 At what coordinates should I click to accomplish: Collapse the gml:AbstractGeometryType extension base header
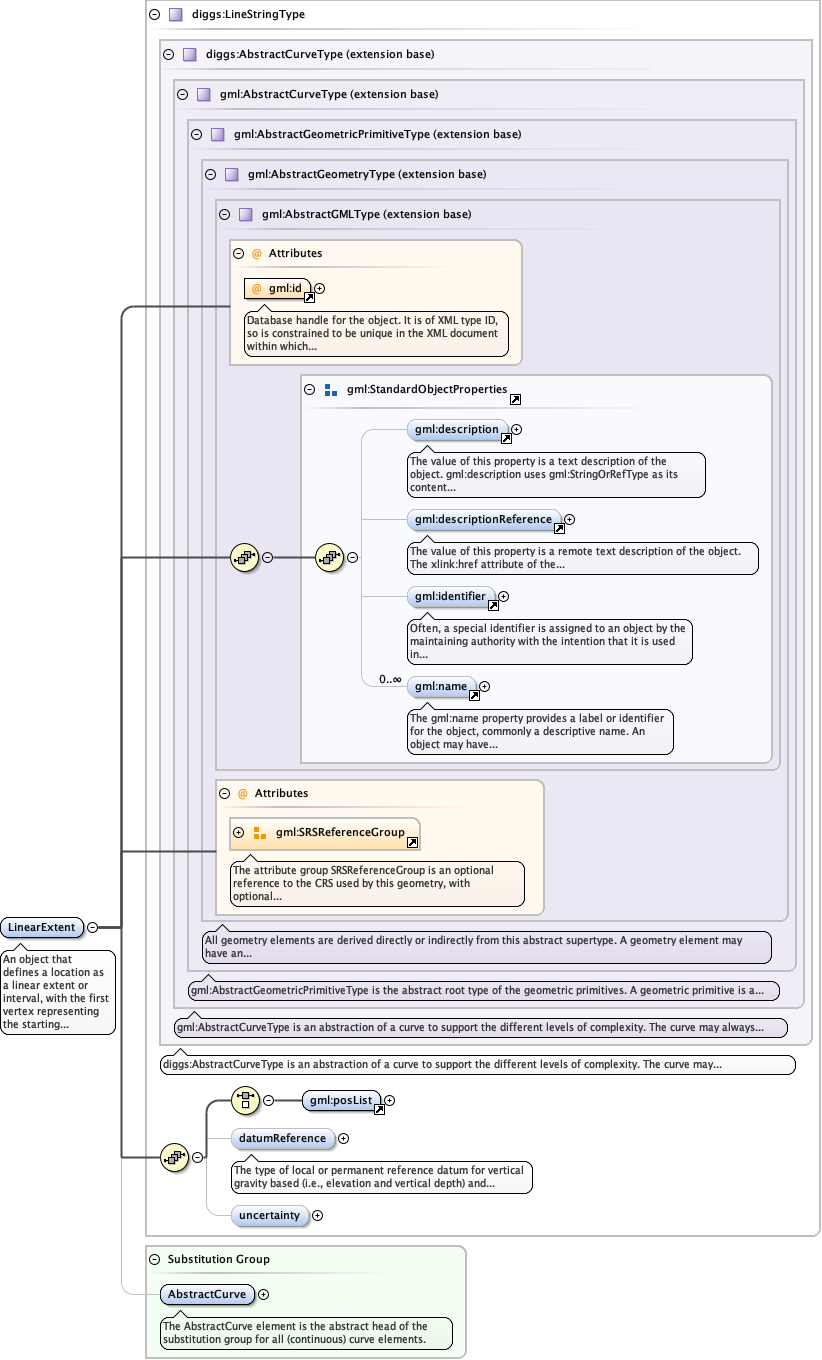(x=210, y=174)
